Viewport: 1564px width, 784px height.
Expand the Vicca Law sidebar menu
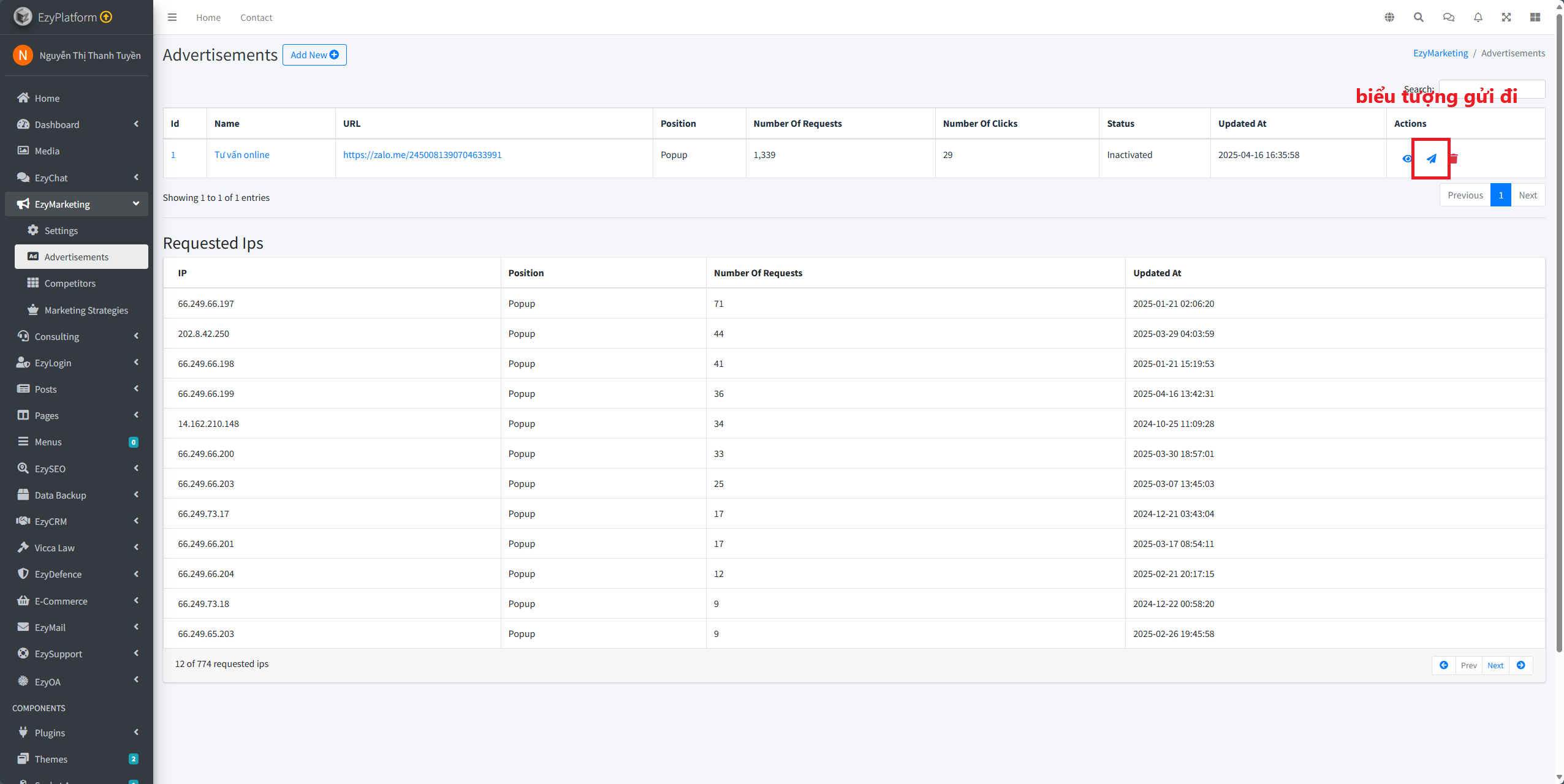coord(77,548)
